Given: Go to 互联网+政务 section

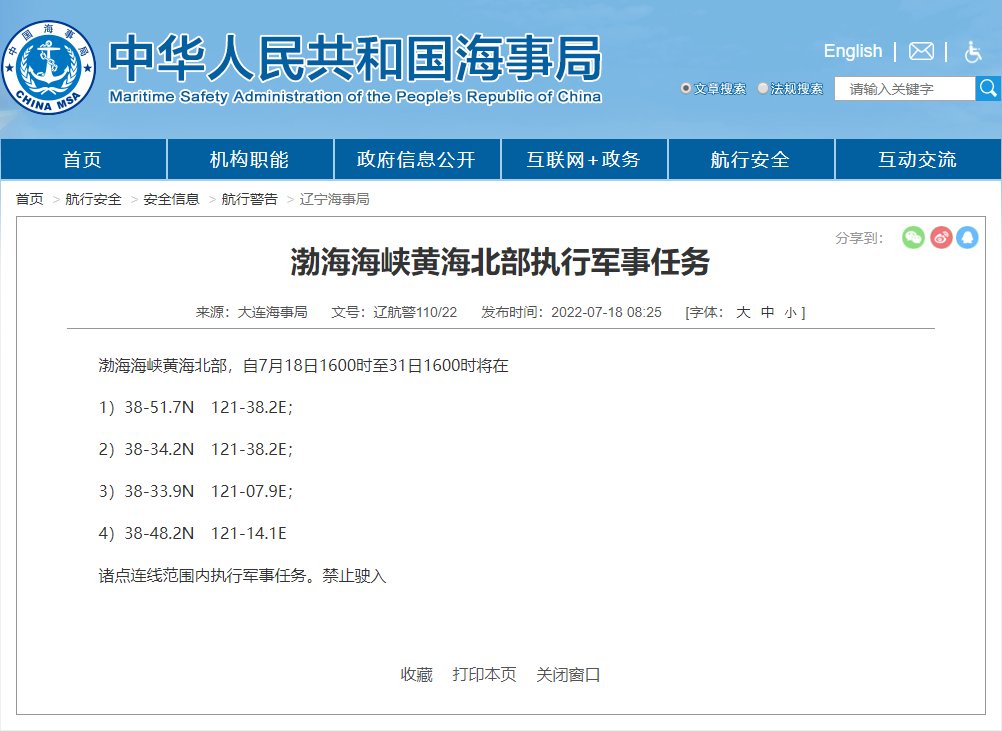Looking at the screenshot, I should coord(583,160).
